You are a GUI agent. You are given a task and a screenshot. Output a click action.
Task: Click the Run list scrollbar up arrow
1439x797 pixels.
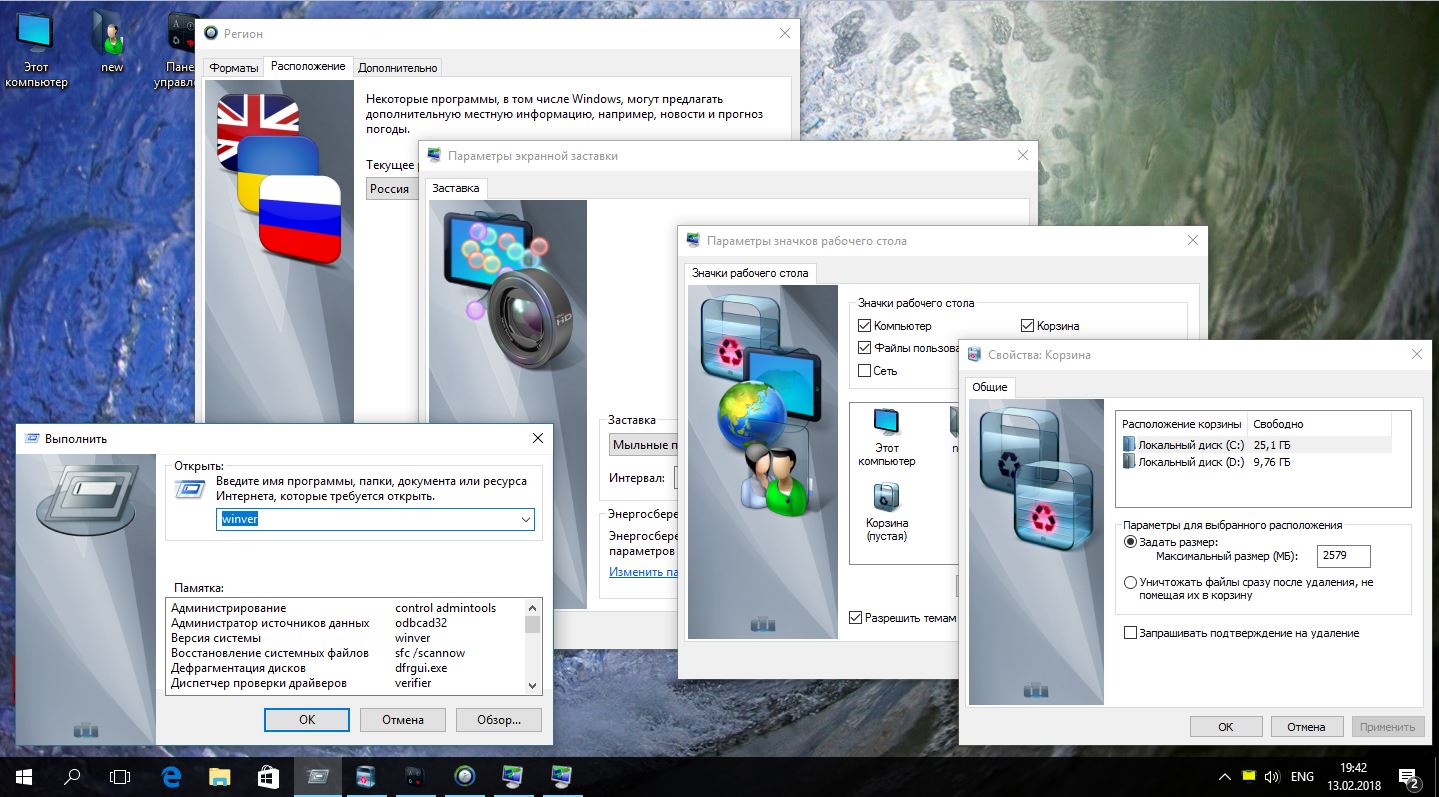coord(532,605)
